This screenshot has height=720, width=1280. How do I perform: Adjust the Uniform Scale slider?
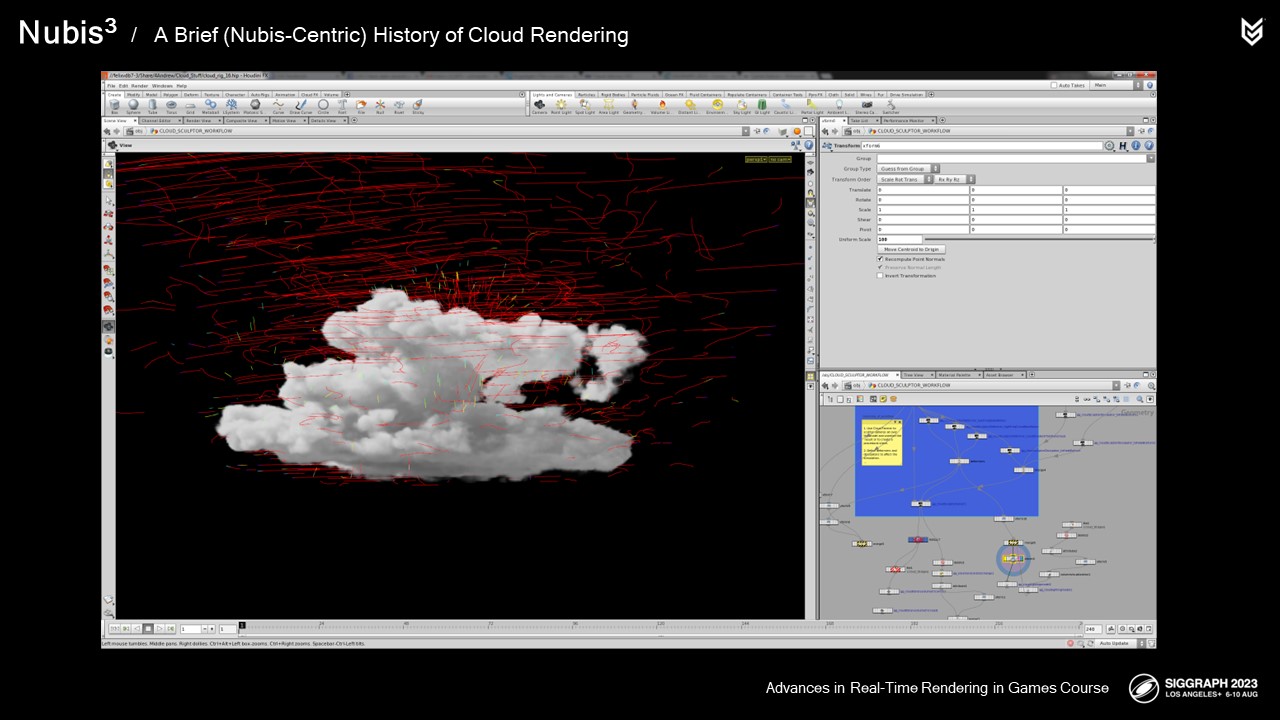point(1038,240)
